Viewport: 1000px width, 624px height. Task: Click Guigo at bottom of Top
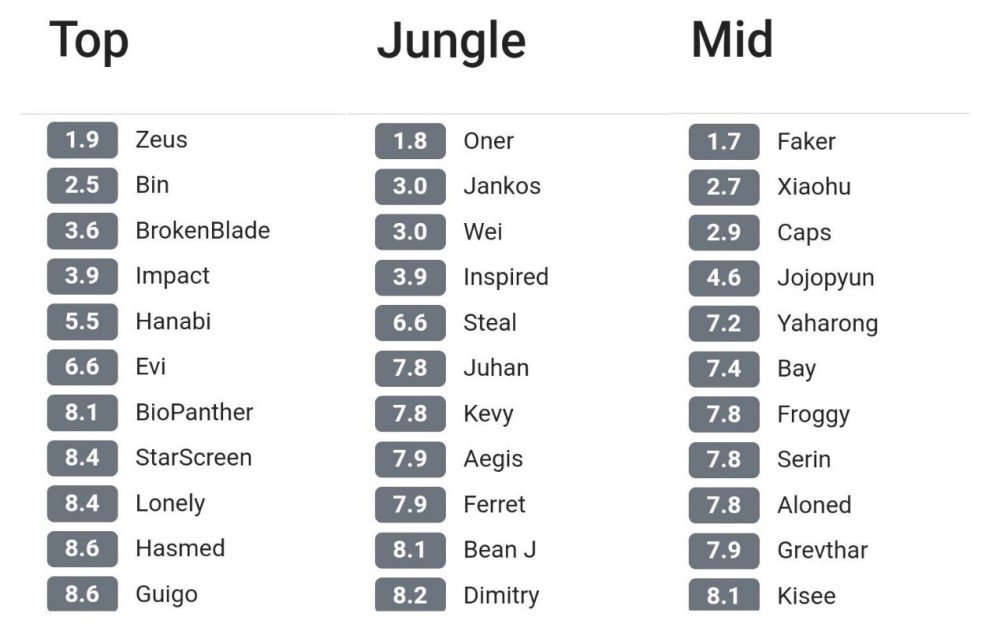point(166,594)
